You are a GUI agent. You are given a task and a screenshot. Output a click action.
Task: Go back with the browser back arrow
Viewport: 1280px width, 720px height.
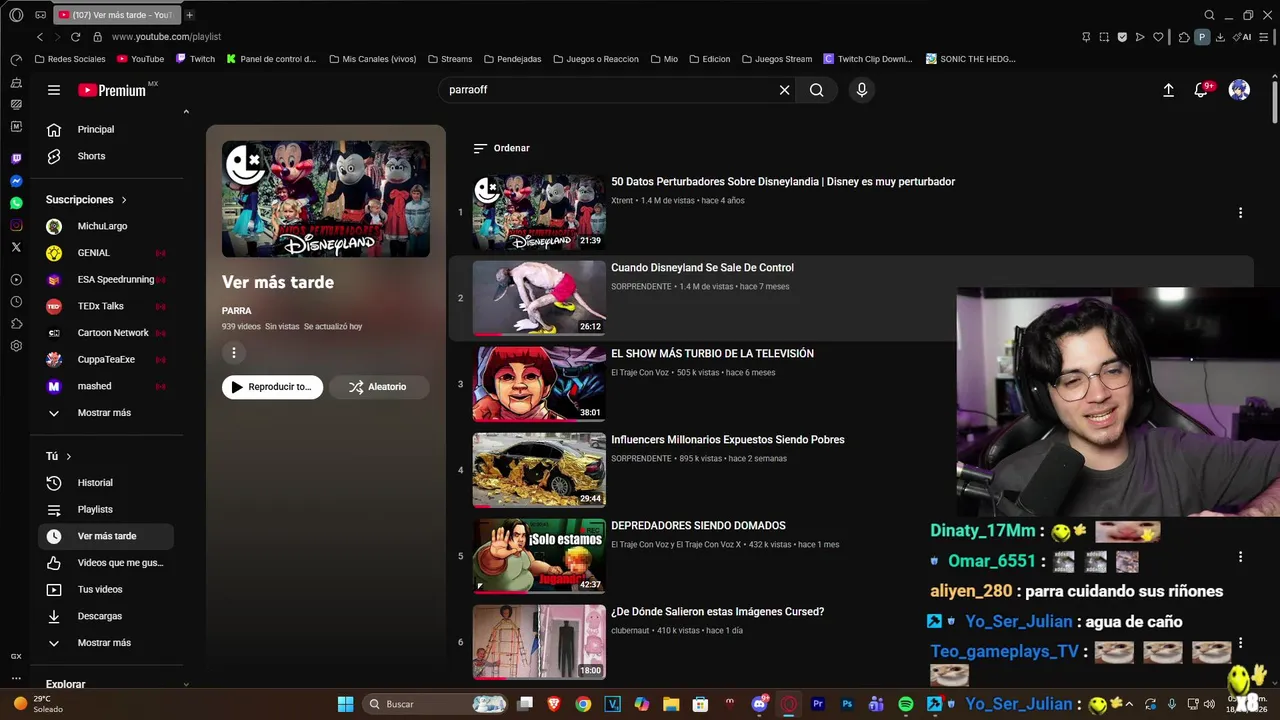pos(40,37)
